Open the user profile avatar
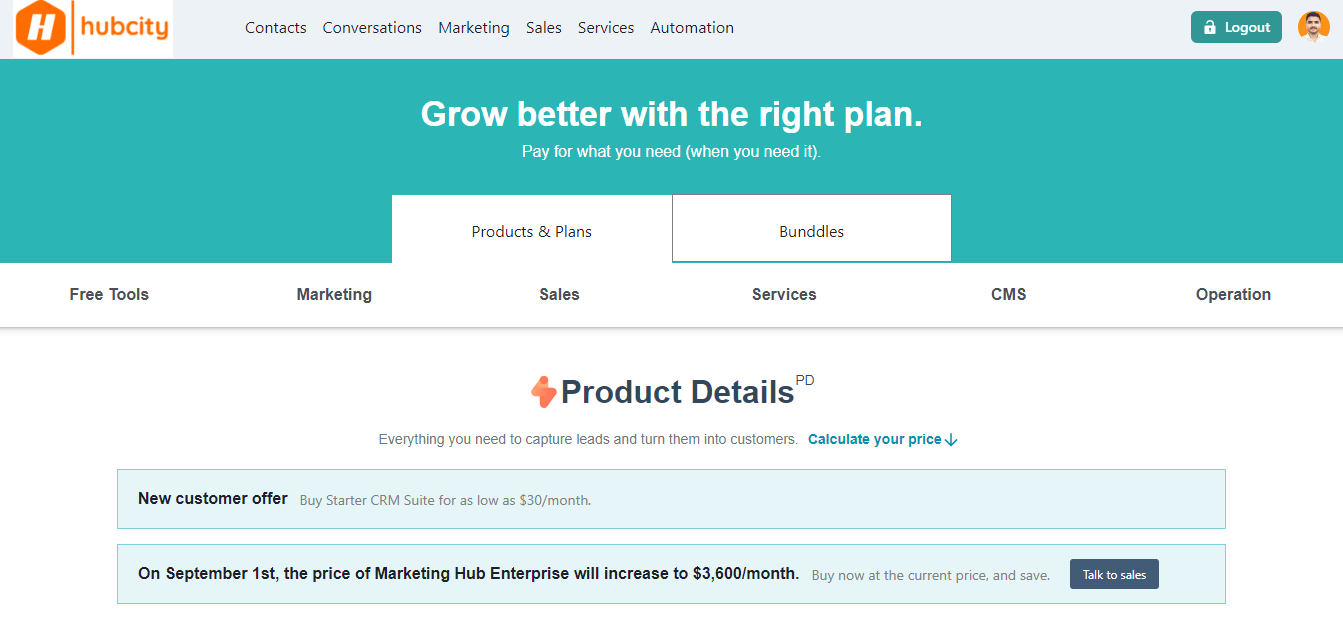The image size is (1343, 619). [1313, 27]
